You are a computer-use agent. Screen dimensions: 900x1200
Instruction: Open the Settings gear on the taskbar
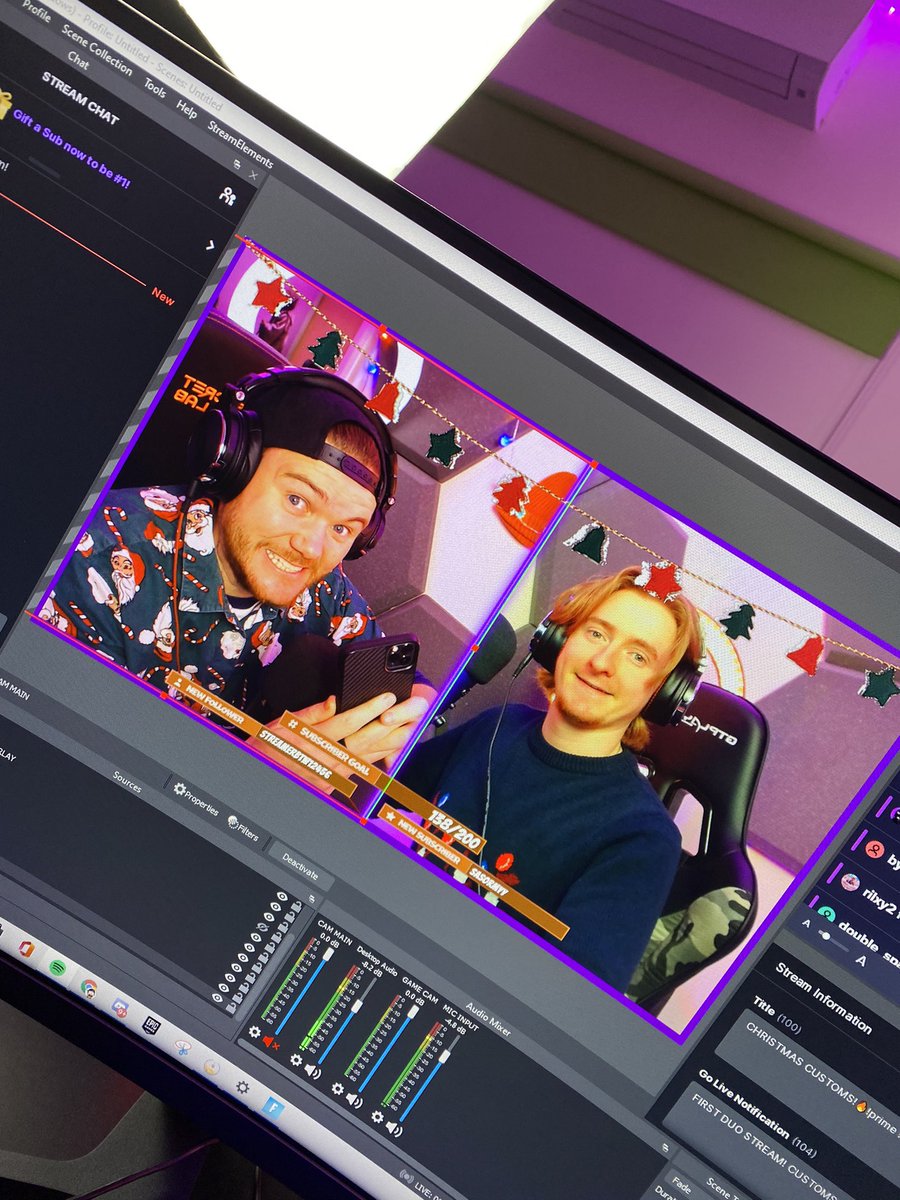tap(242, 1085)
